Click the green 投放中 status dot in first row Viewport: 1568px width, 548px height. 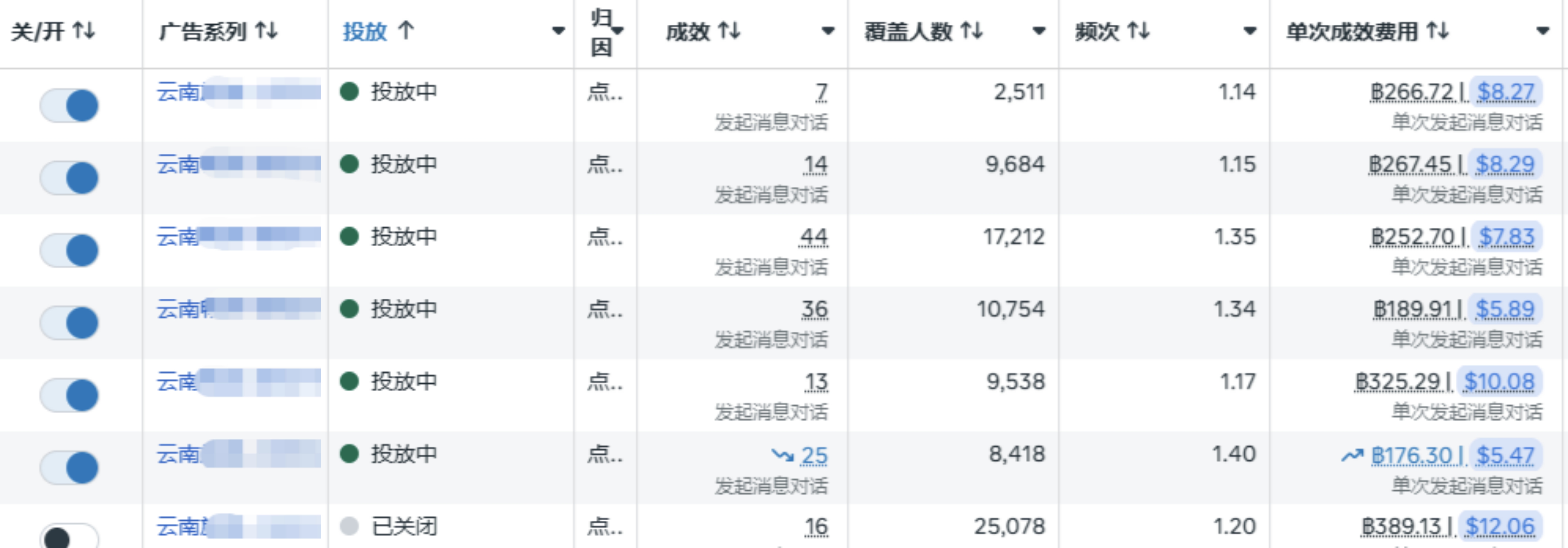[349, 92]
